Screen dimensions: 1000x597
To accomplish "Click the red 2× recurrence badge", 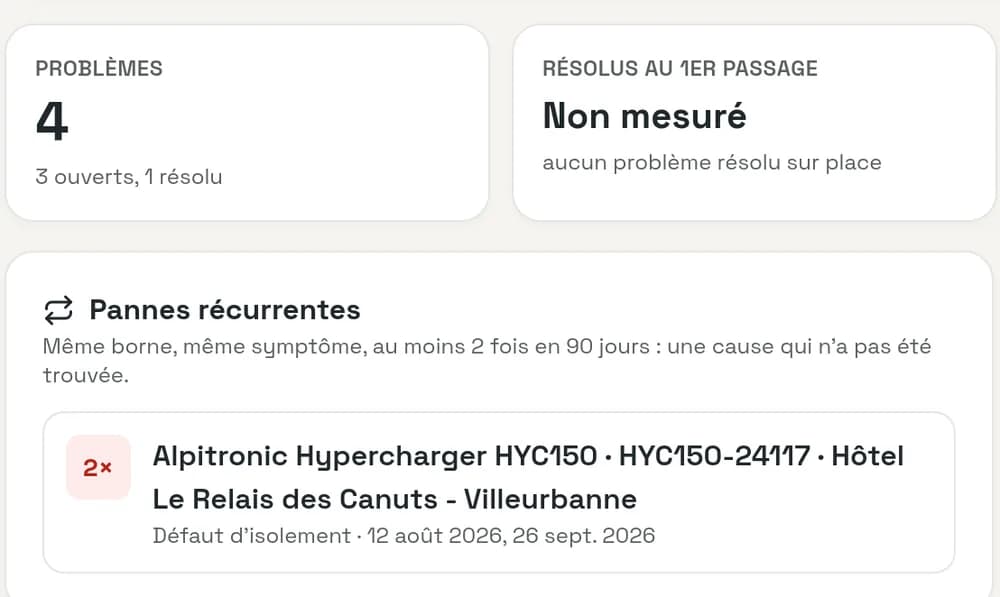I will [x=98, y=468].
